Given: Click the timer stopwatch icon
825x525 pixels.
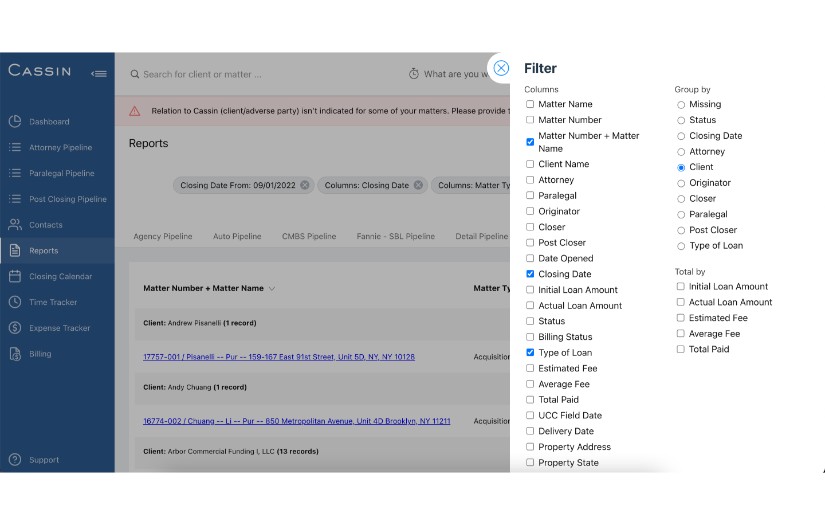Looking at the screenshot, I should [x=414, y=74].
